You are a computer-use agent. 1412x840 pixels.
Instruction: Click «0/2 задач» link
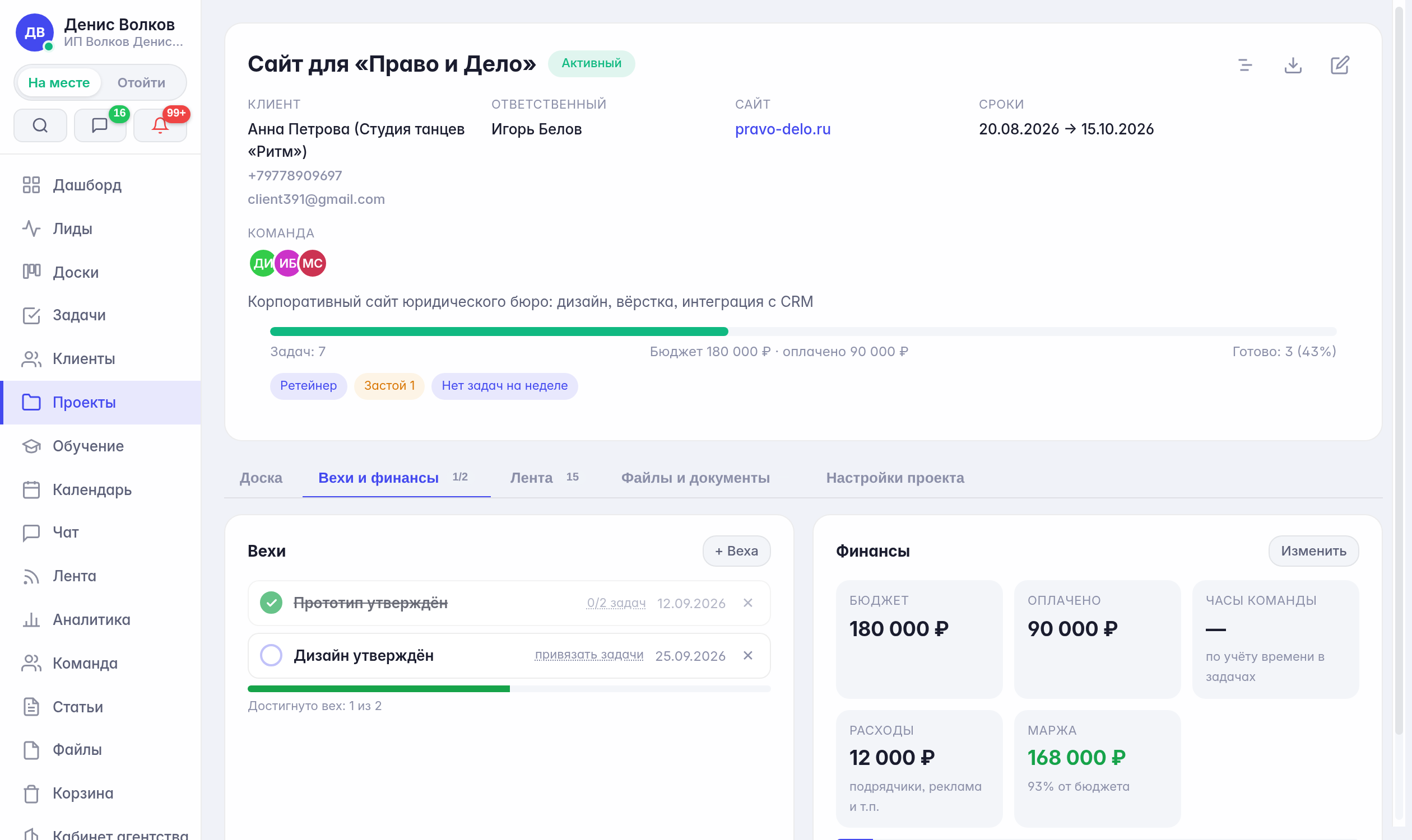pyautogui.click(x=616, y=603)
